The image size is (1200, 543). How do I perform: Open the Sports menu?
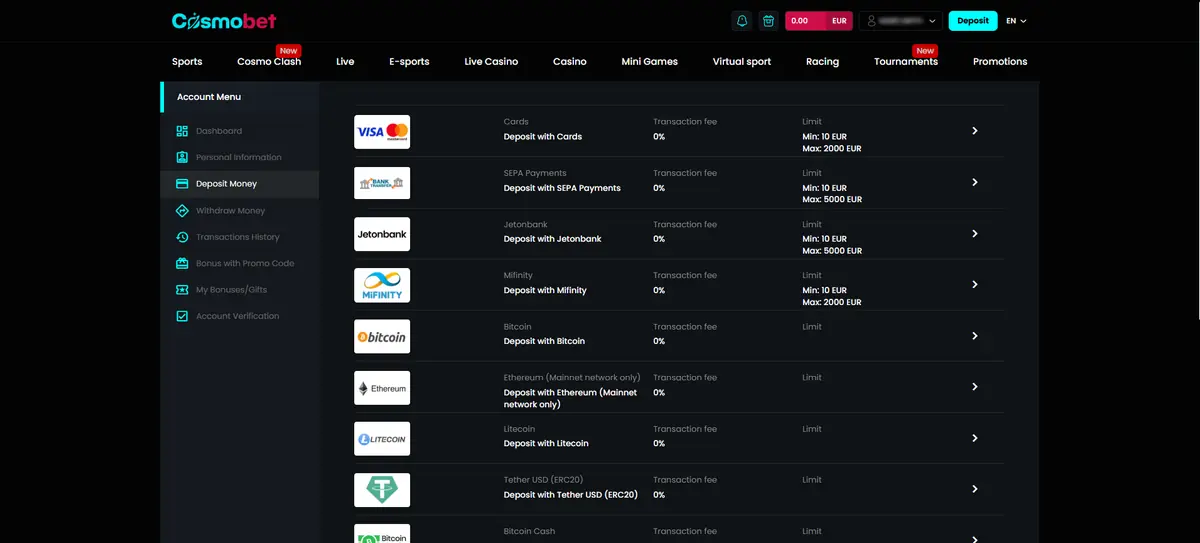pos(187,62)
